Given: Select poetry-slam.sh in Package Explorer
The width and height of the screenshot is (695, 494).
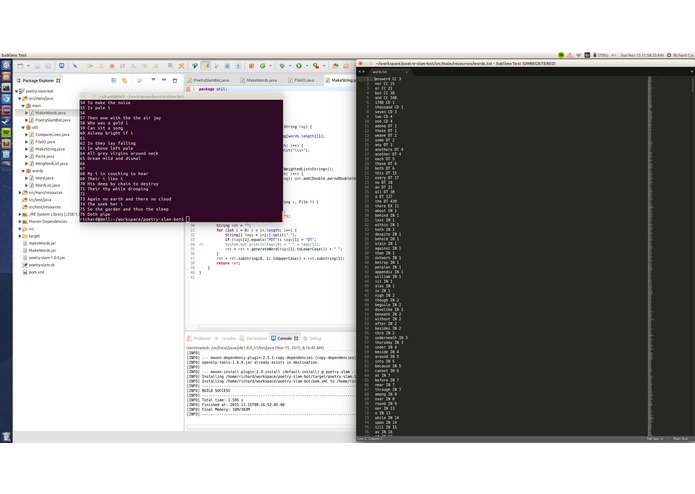Looking at the screenshot, I should point(42,265).
